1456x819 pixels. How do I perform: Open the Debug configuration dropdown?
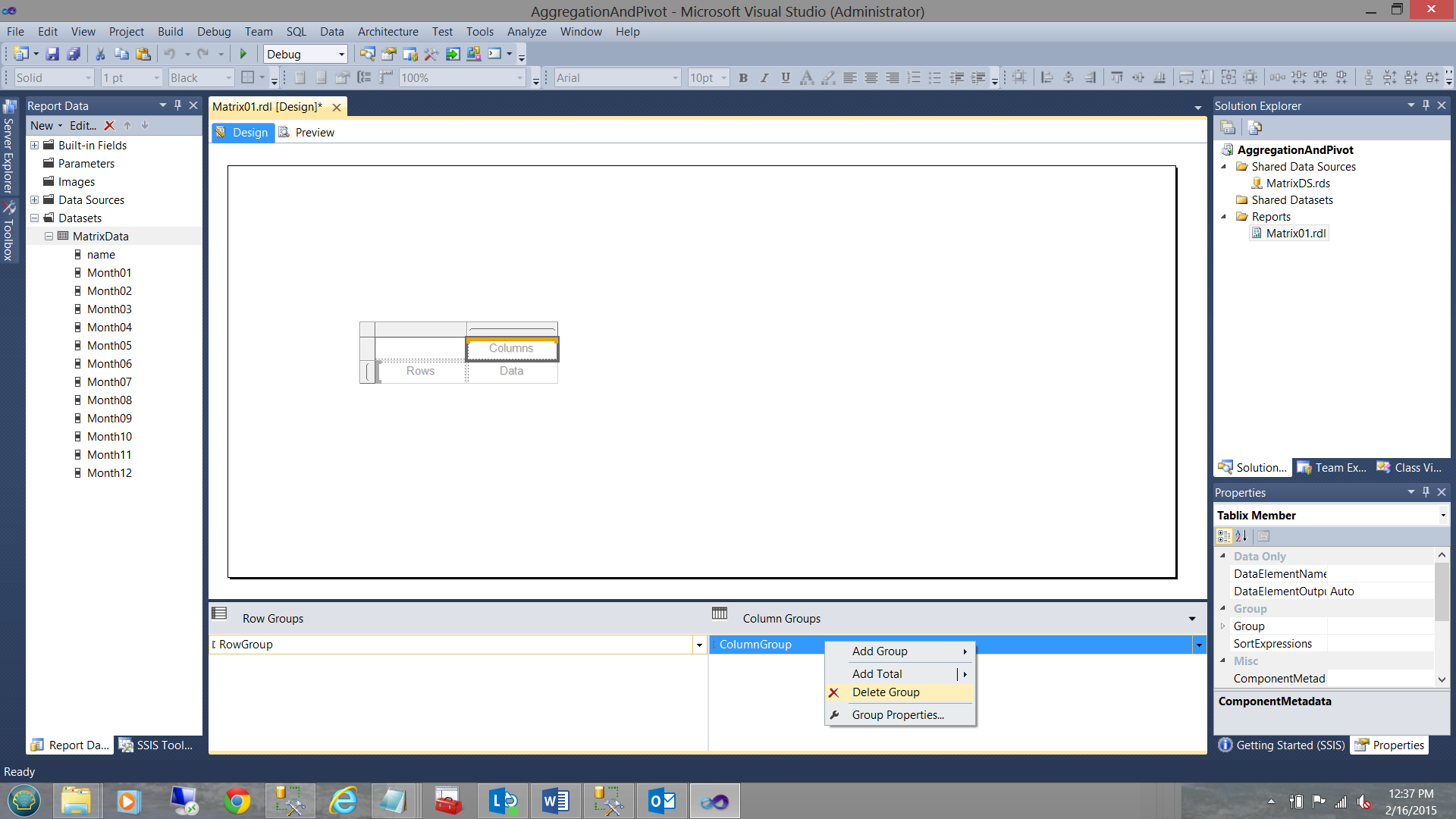click(x=341, y=55)
